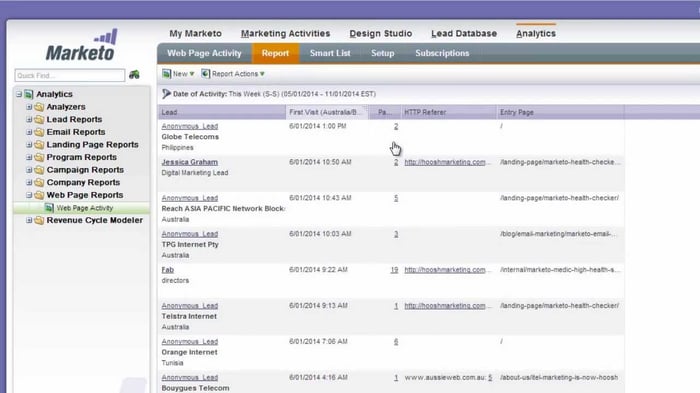Expand the Revenue Cycle Modeler folder
Viewport: 700px width, 393px height.
point(29,220)
